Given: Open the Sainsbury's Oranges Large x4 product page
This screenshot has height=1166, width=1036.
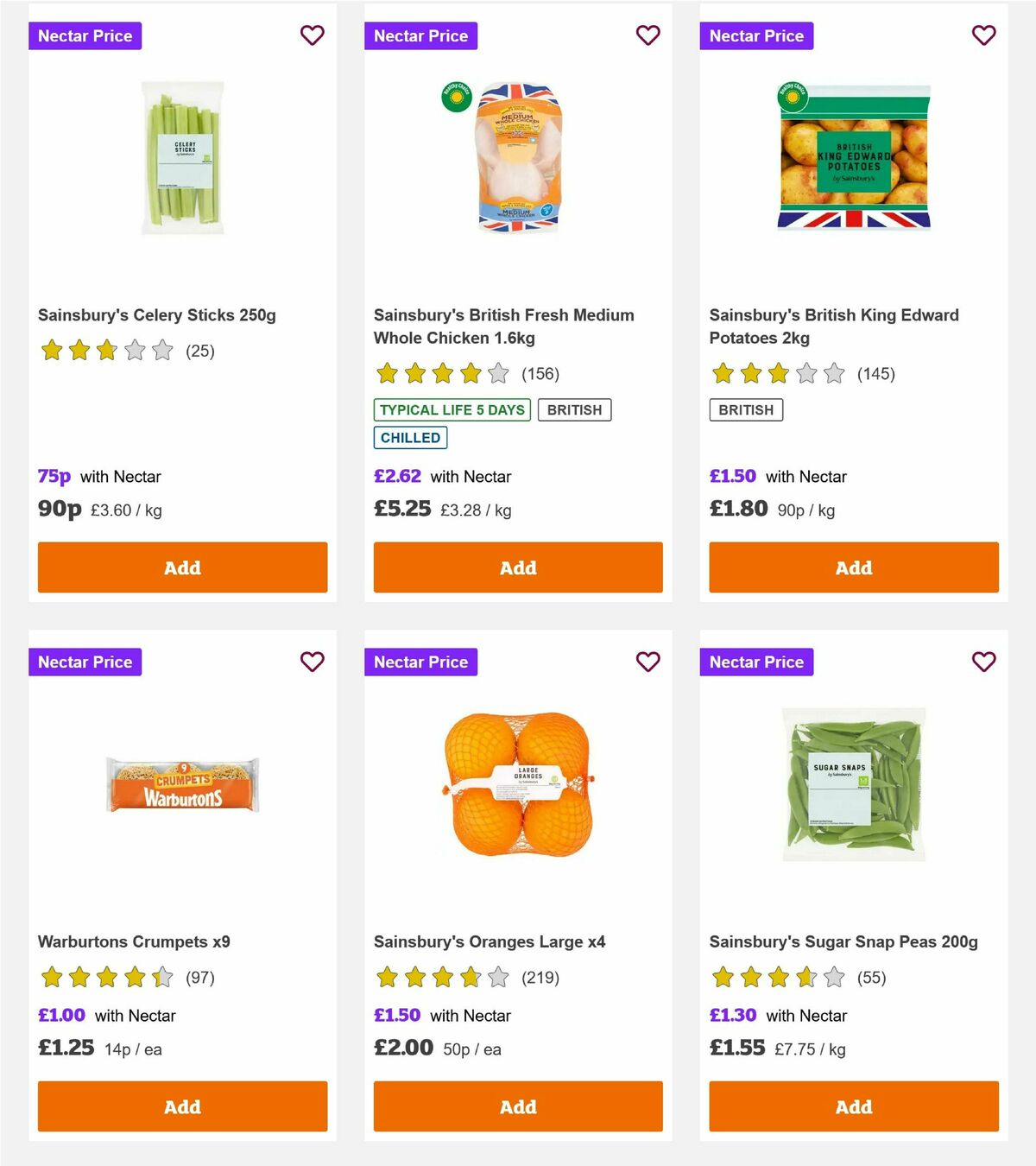Looking at the screenshot, I should click(x=490, y=941).
